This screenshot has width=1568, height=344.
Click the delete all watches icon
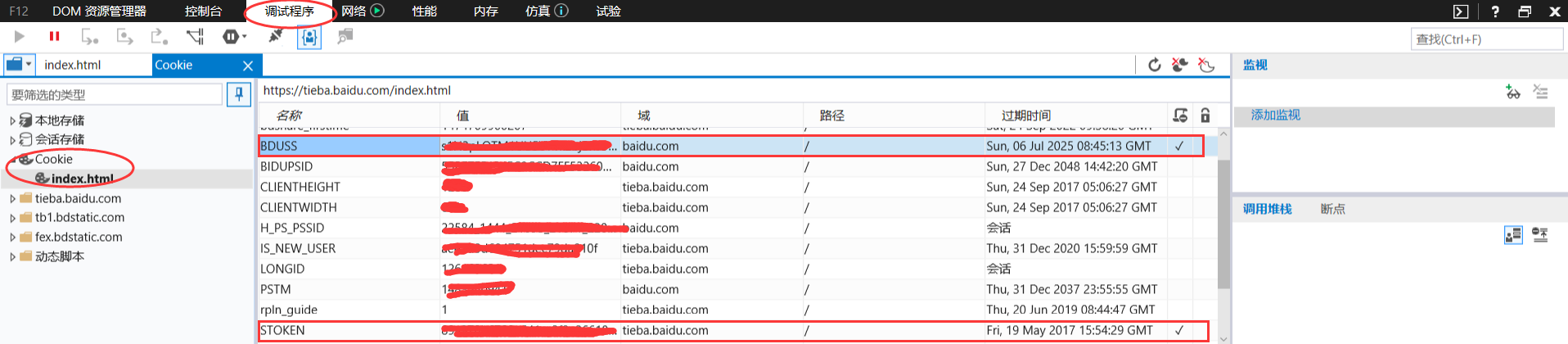coord(1540,92)
